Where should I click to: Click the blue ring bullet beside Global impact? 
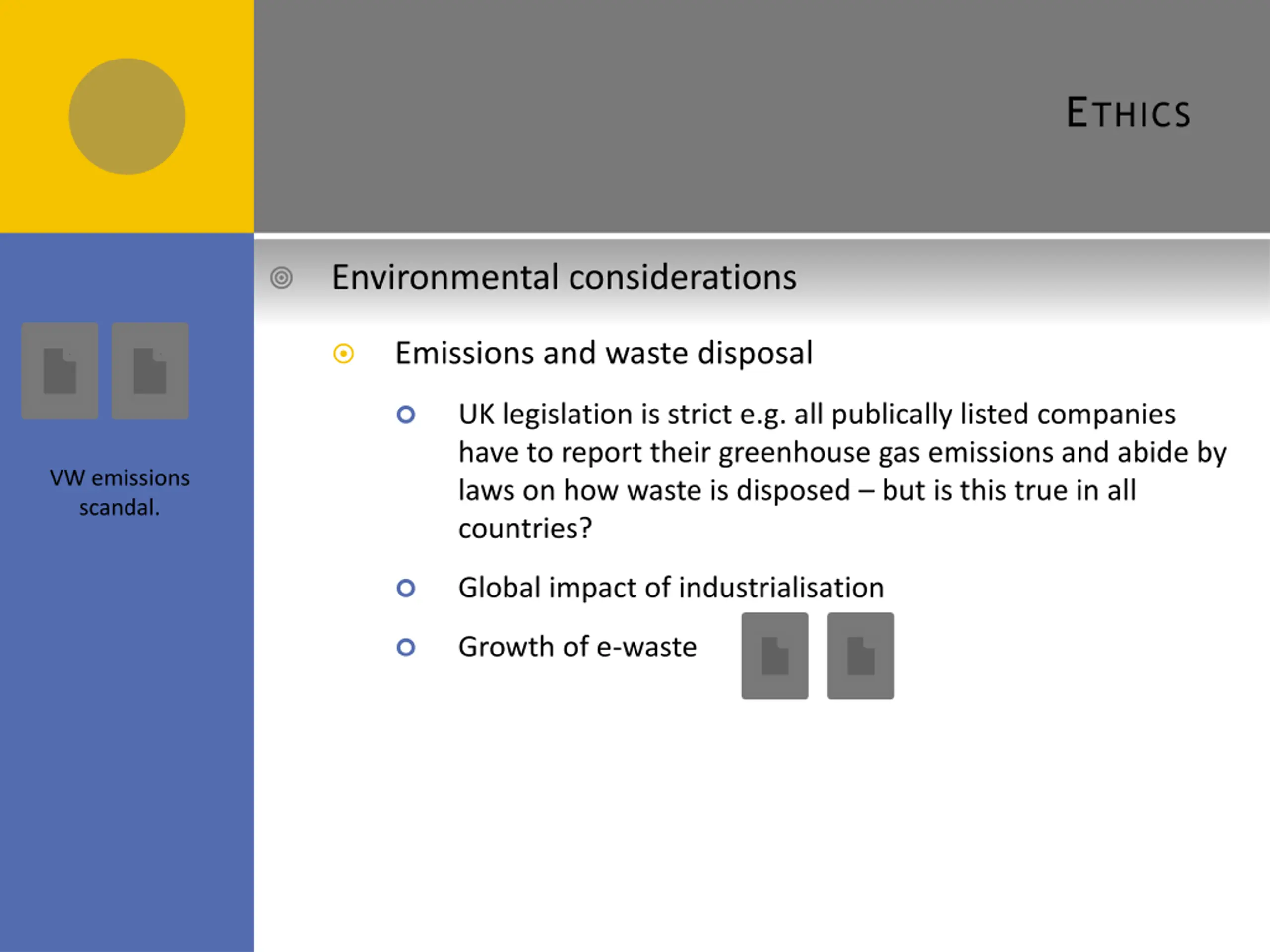[406, 588]
